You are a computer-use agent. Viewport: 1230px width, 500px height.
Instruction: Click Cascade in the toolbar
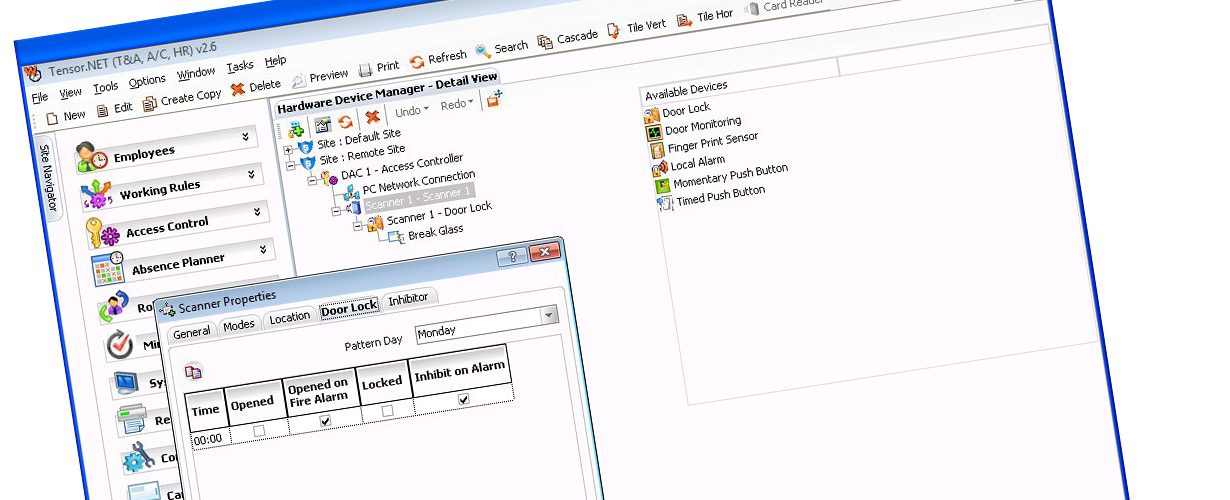[x=568, y=38]
